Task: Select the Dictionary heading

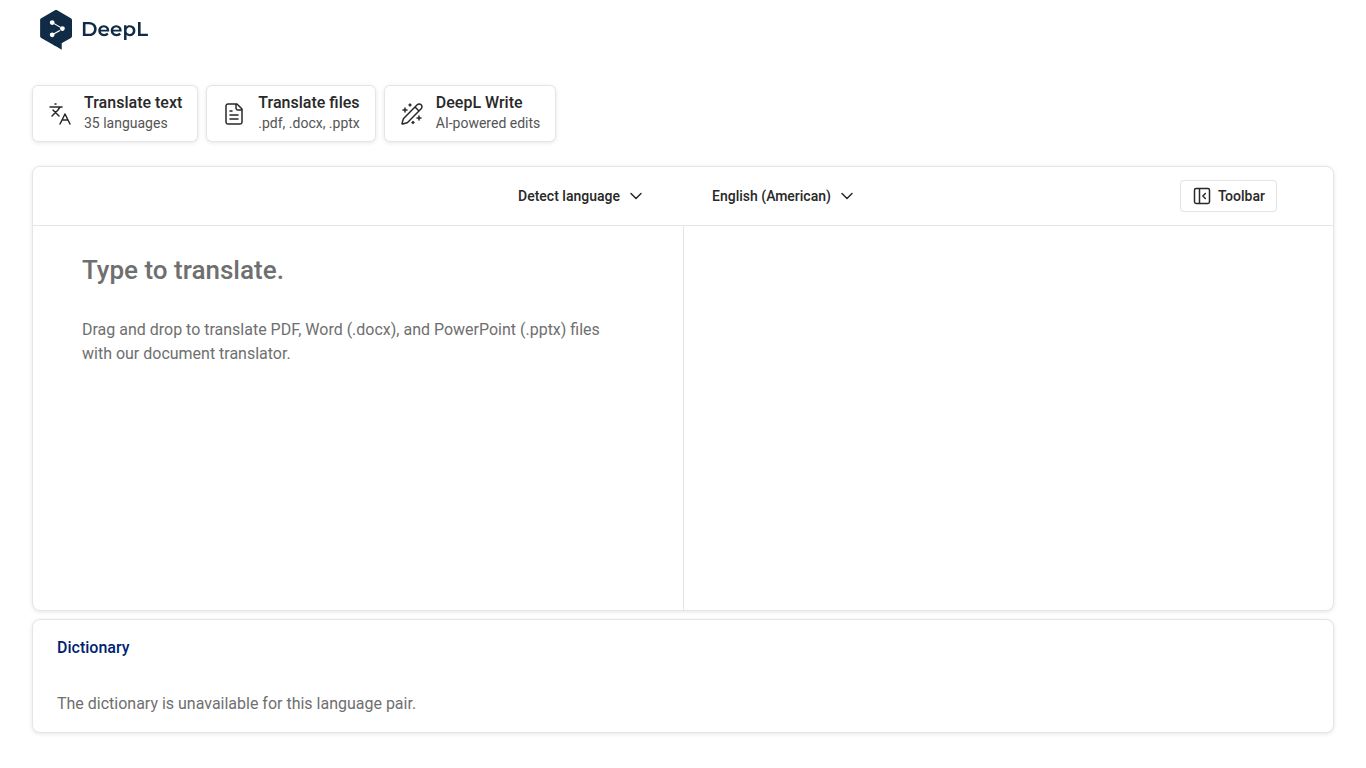Action: pyautogui.click(x=93, y=648)
